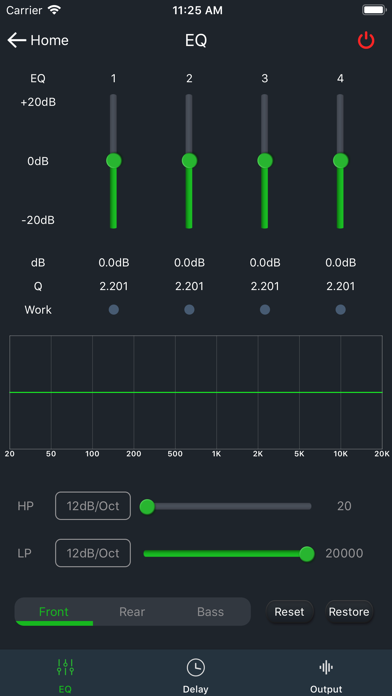The width and height of the screenshot is (392, 696).
Task: Tap the LP frequency value 20000
Action: (x=344, y=554)
